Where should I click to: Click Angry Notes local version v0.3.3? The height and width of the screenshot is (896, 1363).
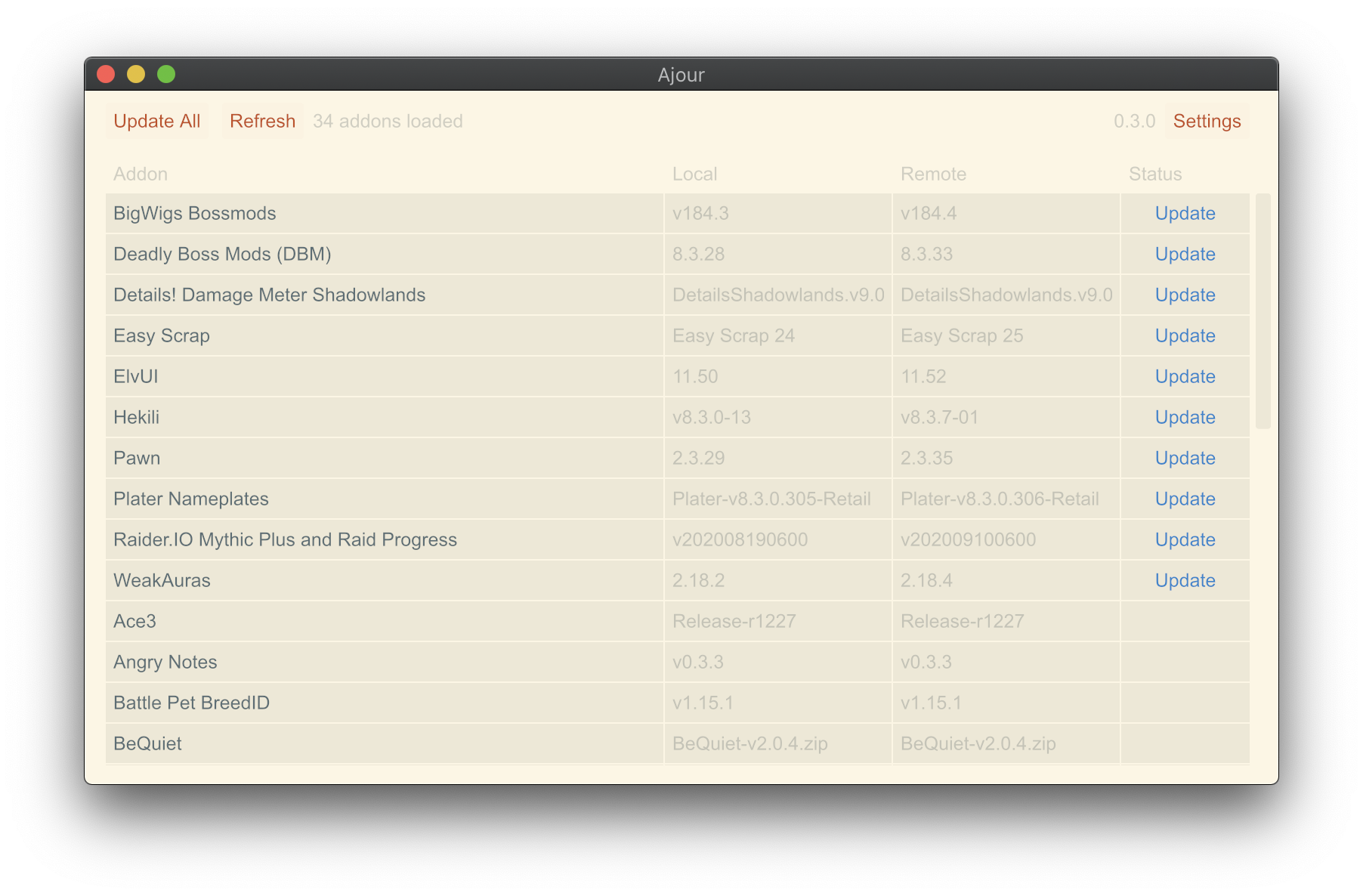click(697, 662)
